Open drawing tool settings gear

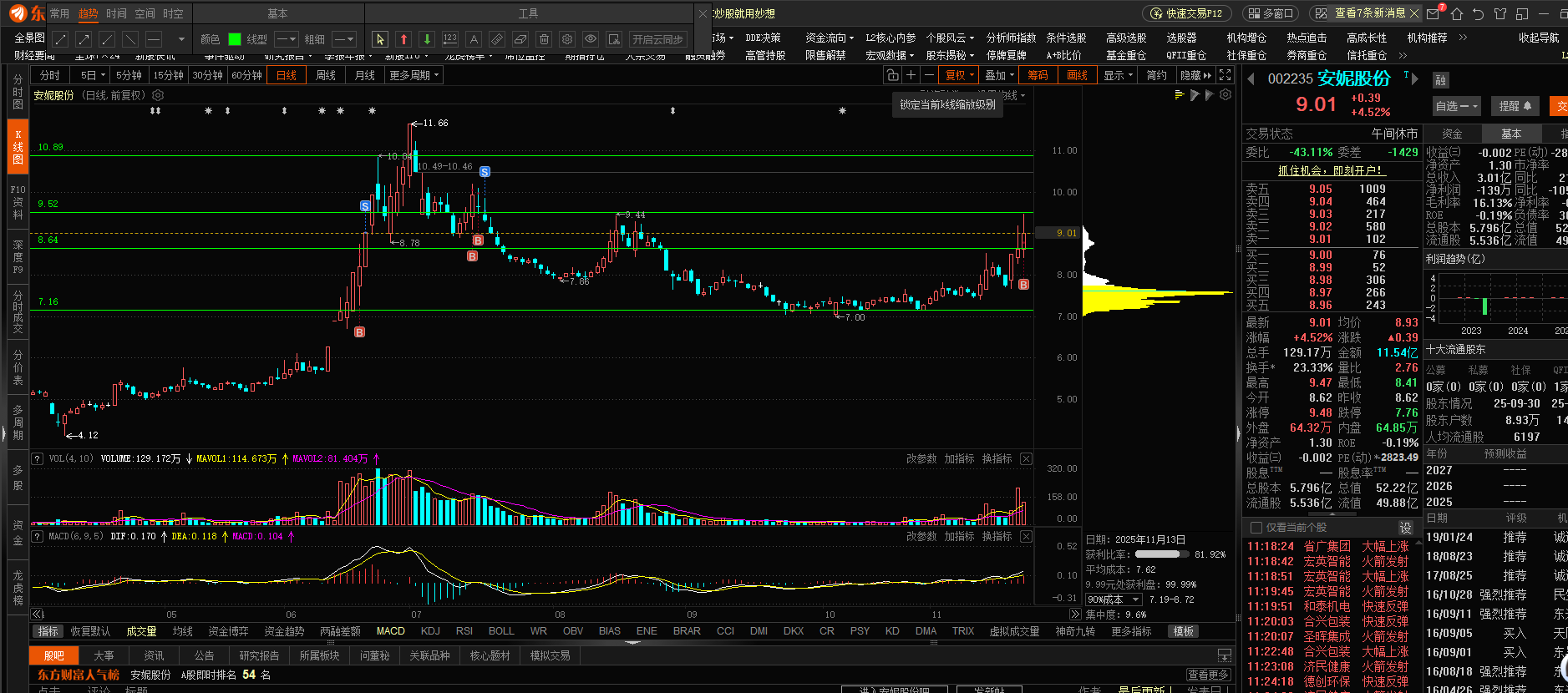[567, 39]
